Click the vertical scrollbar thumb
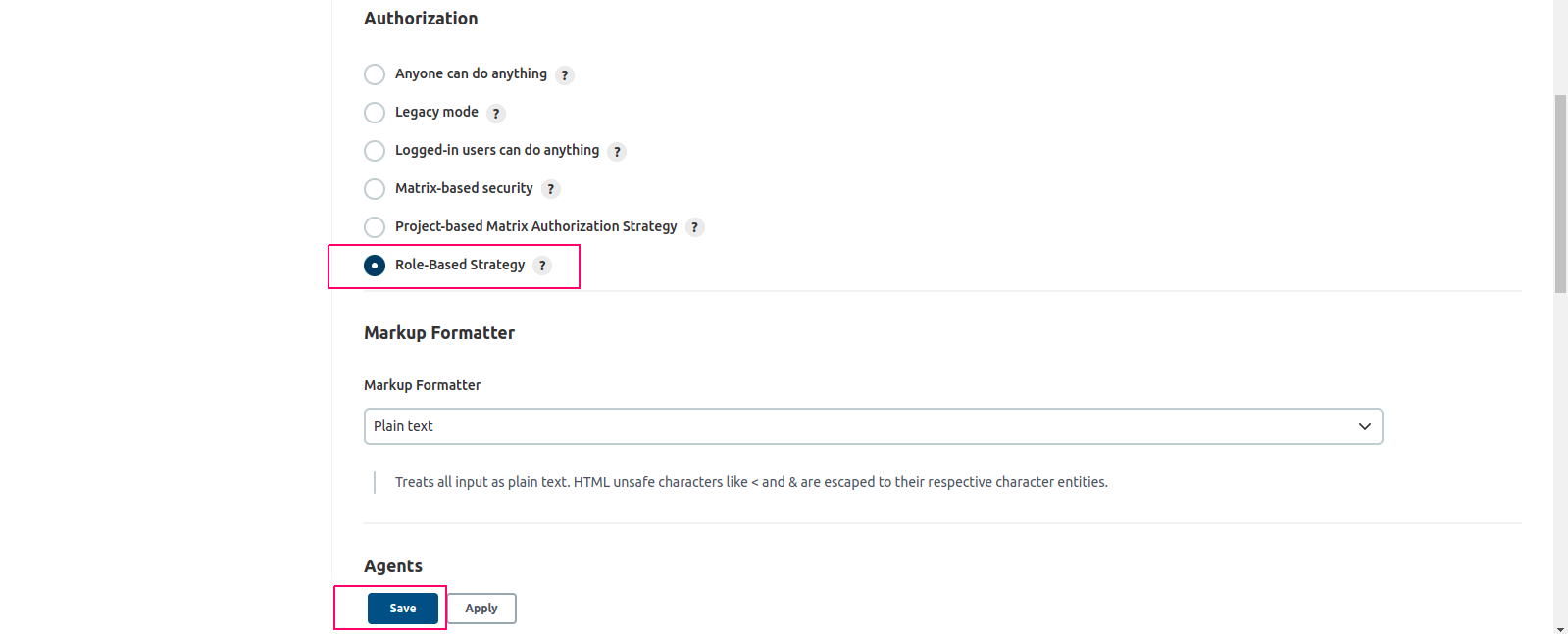This screenshot has width=1568, height=634. [x=1560, y=194]
